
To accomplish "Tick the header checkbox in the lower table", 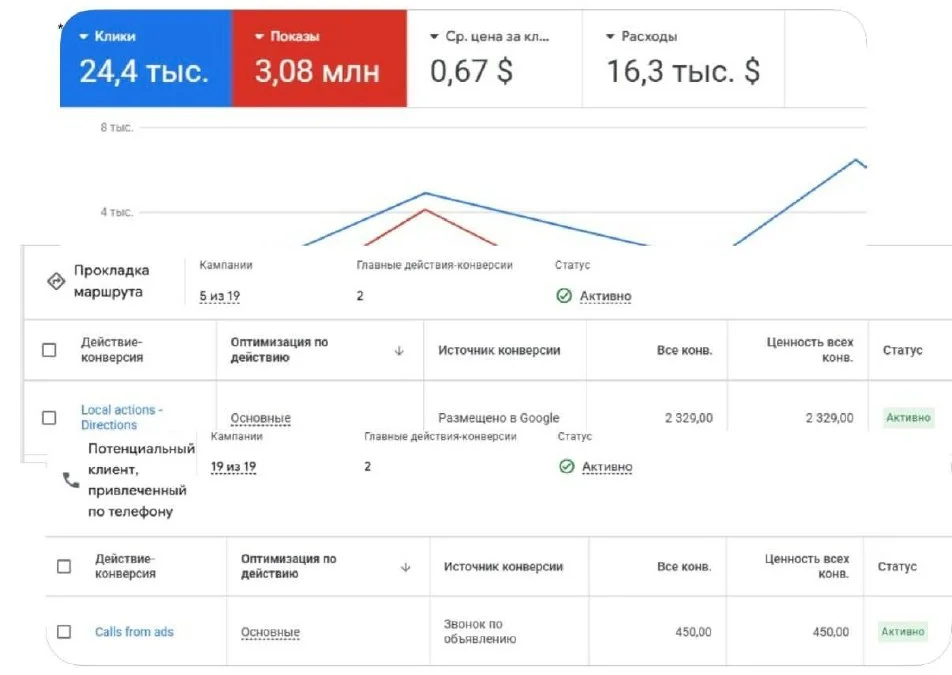I will [64, 566].
